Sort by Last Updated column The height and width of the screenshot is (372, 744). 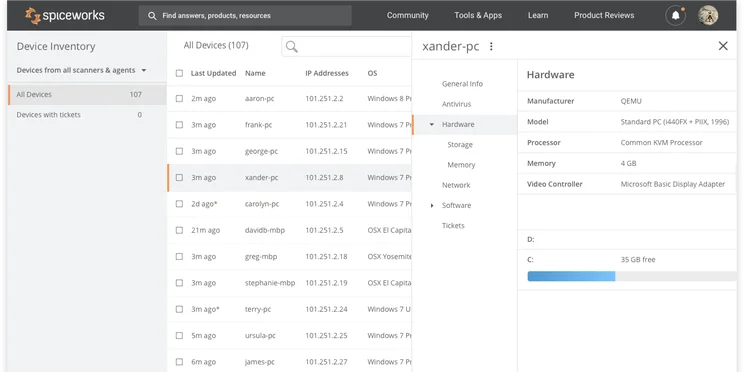coord(213,73)
